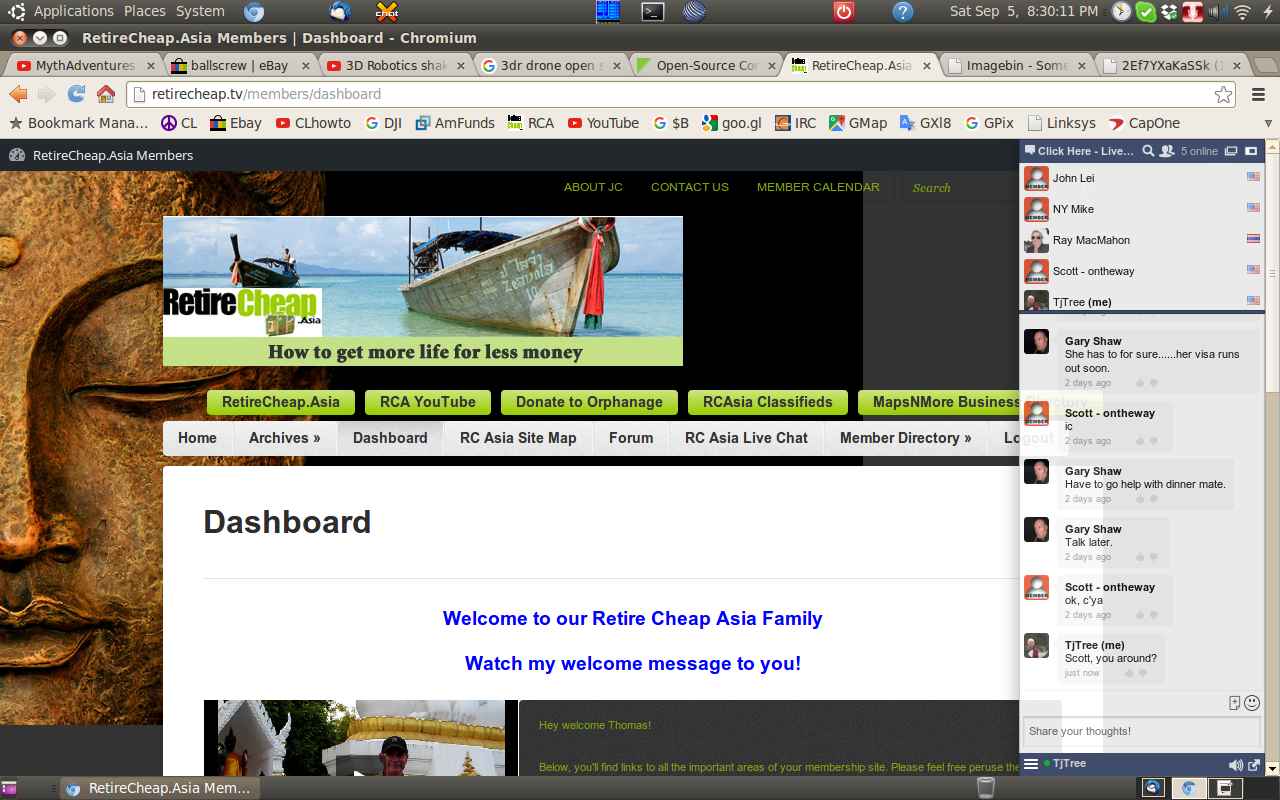Select NY Mike in online list
This screenshot has width=1280, height=800.
tap(1142, 209)
